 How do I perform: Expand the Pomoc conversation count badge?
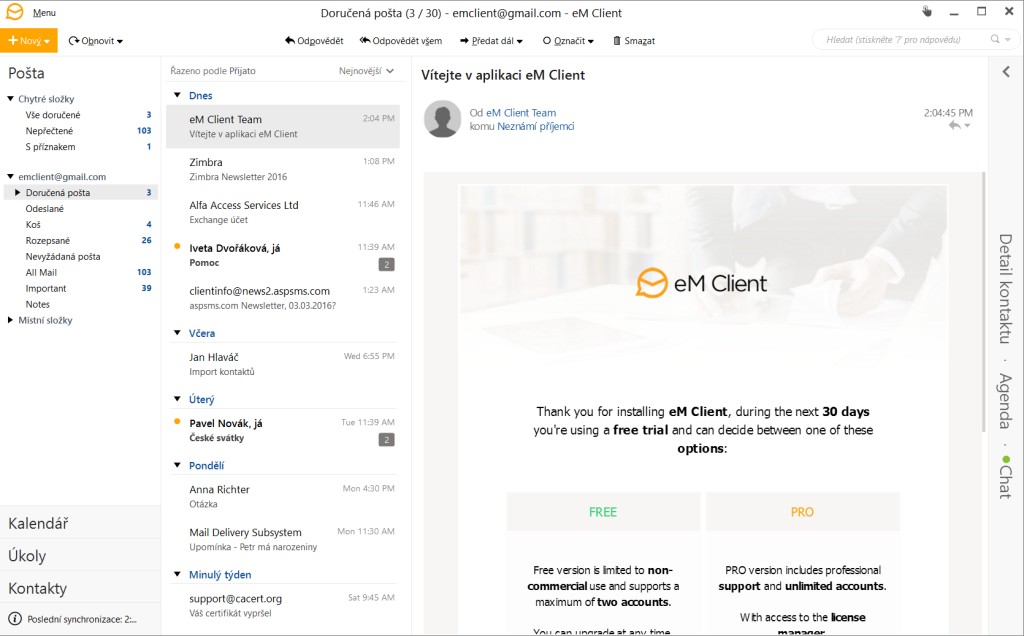click(387, 264)
